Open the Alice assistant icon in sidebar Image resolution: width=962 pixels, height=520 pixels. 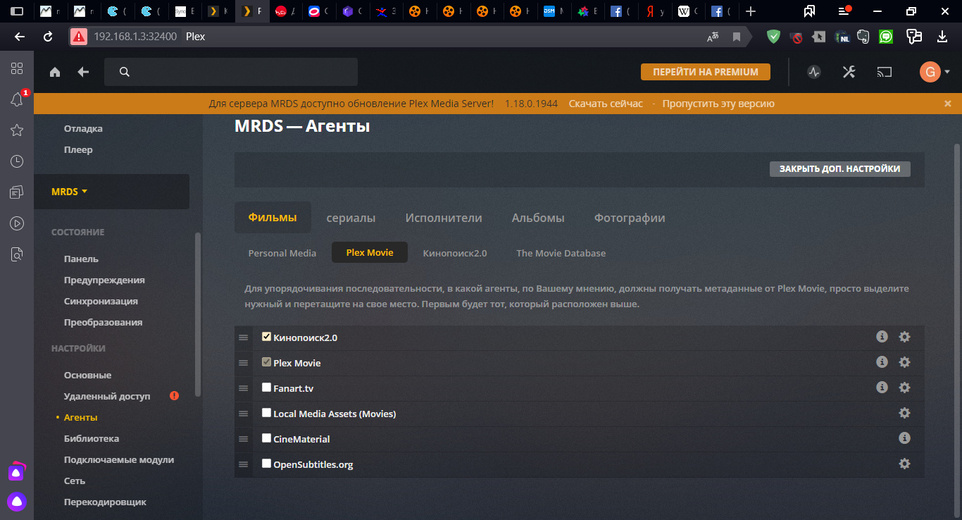[17, 502]
